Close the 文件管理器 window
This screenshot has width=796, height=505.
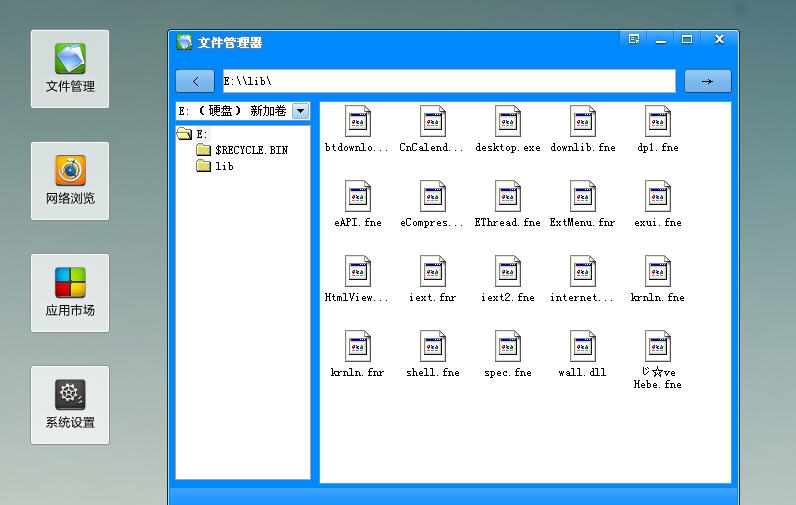[719, 39]
